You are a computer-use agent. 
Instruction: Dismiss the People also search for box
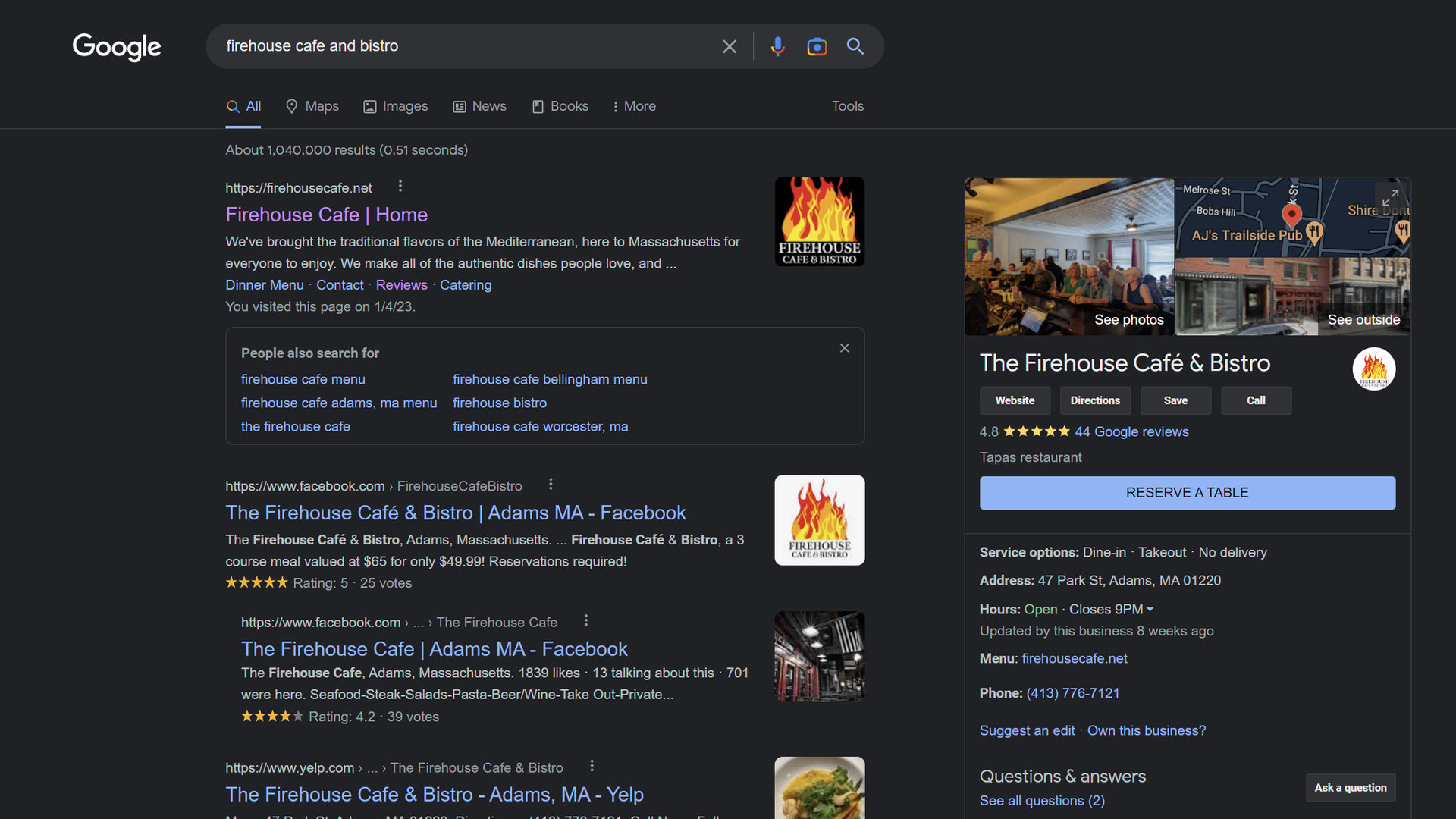[x=844, y=348]
